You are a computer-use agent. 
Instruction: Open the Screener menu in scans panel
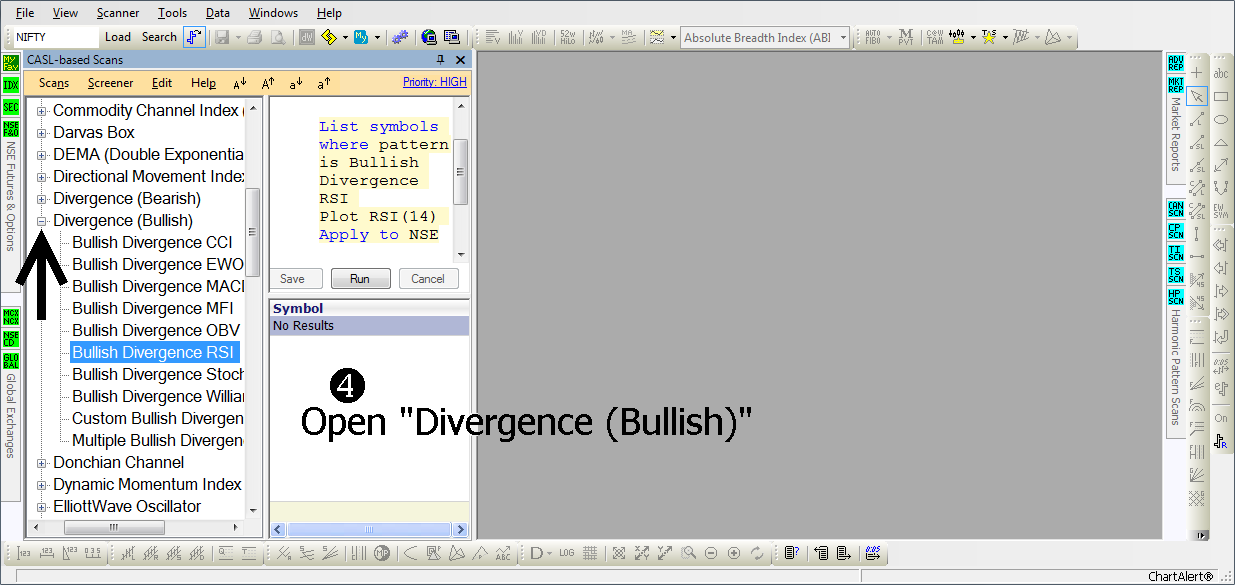click(x=110, y=83)
